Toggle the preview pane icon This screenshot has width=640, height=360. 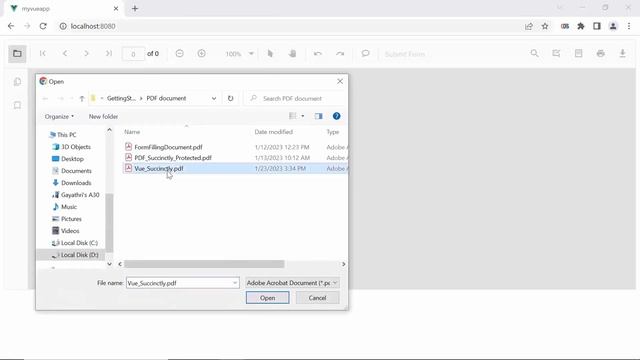(x=318, y=116)
